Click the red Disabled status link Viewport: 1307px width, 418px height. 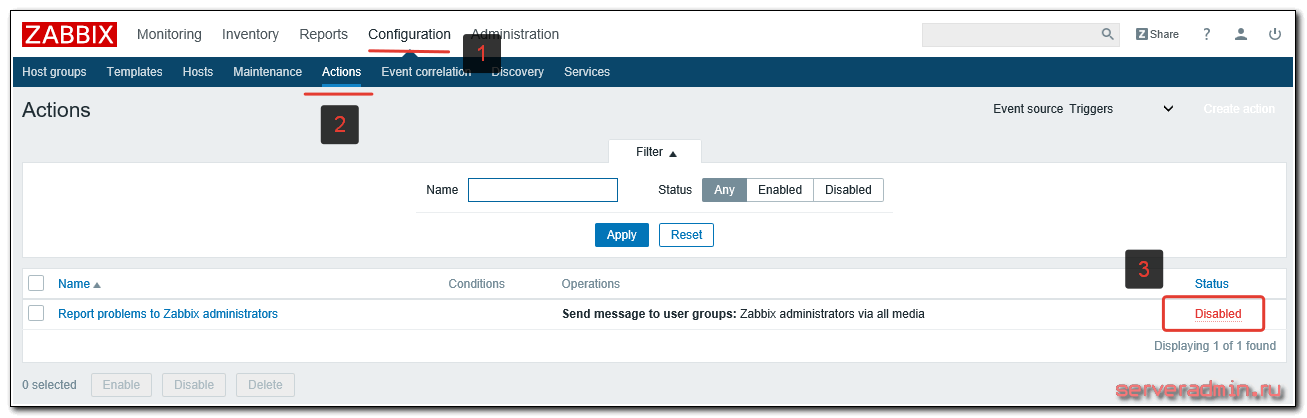(1218, 314)
